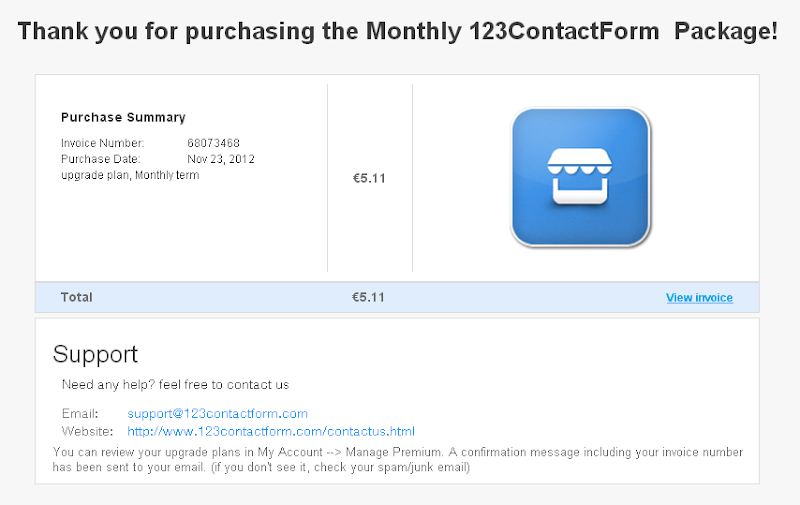Click the Need any help text
Viewport: 800px width, 505px height.
176,385
